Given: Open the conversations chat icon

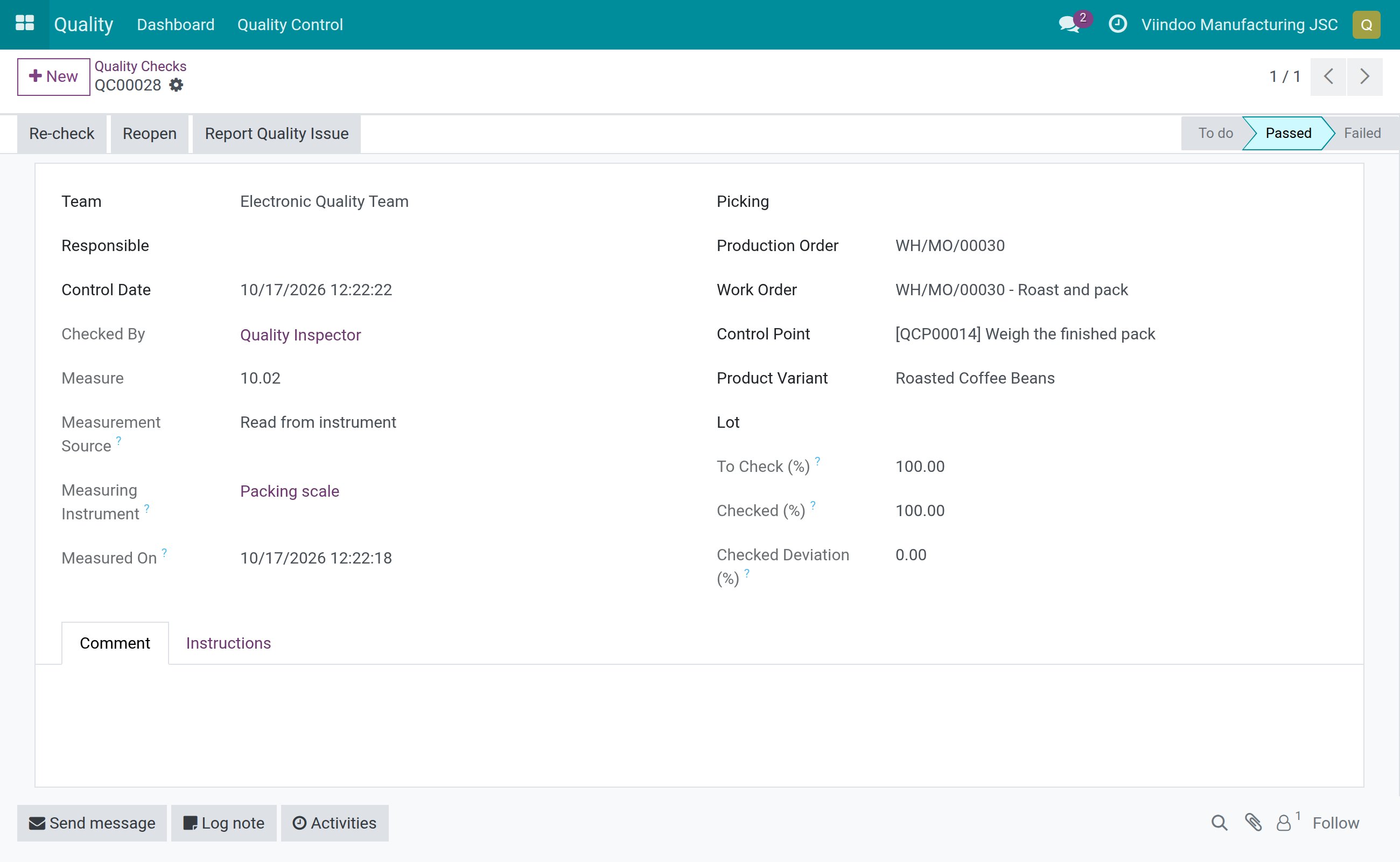Looking at the screenshot, I should [1069, 25].
